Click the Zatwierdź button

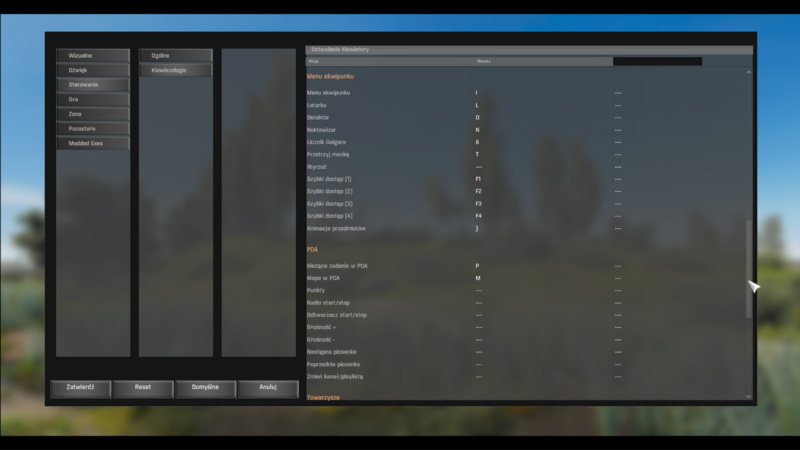tap(80, 387)
